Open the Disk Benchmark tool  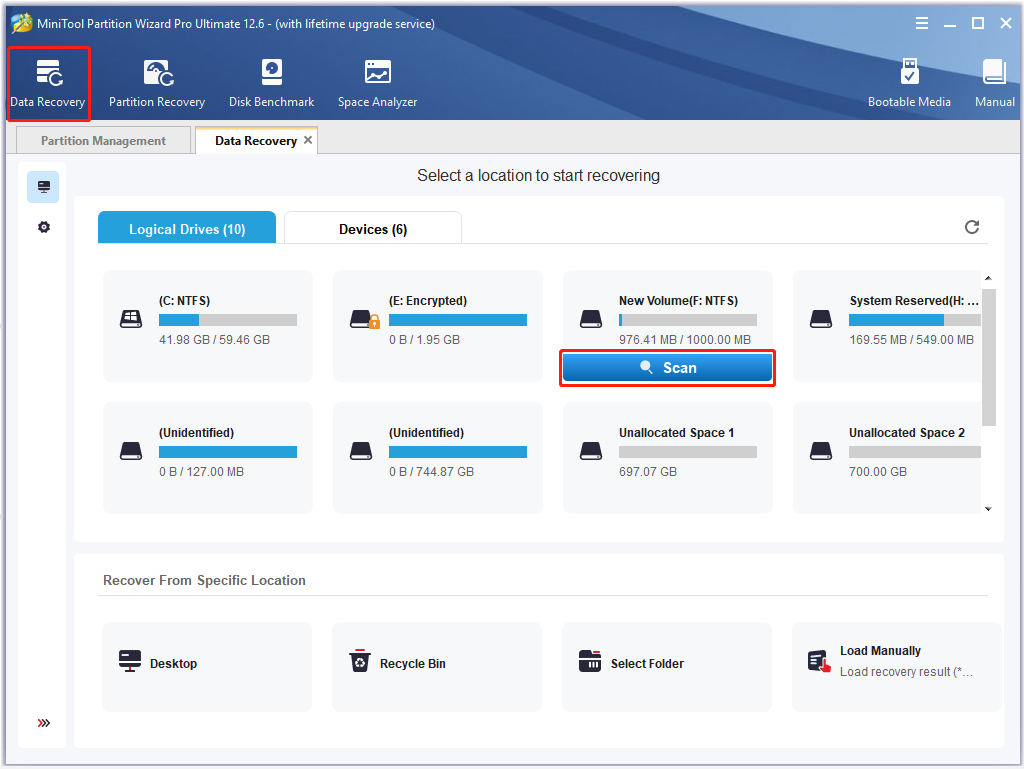[x=272, y=84]
